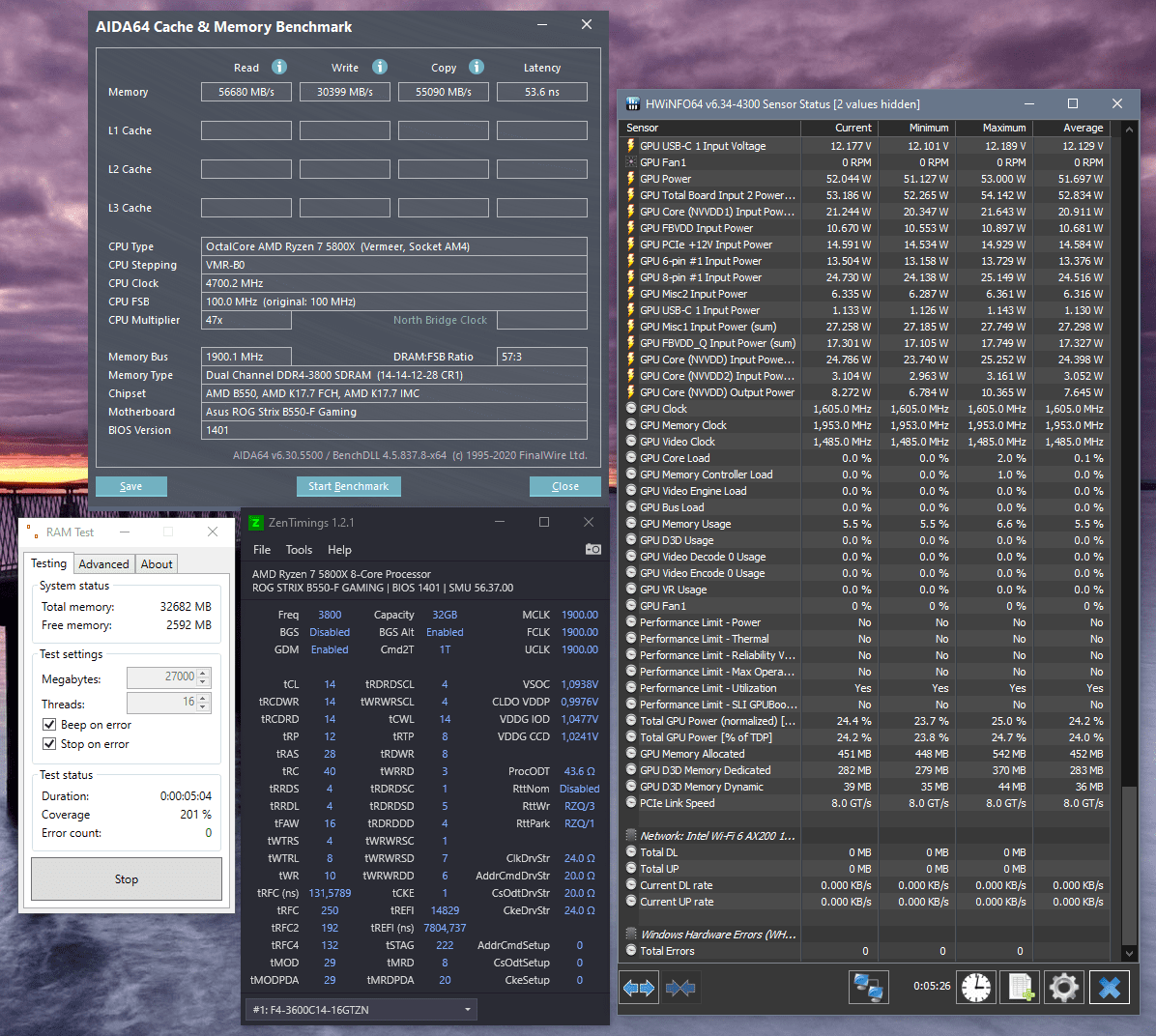Switch to RAM Test Testing tab
1156x1036 pixels.
pyautogui.click(x=48, y=563)
